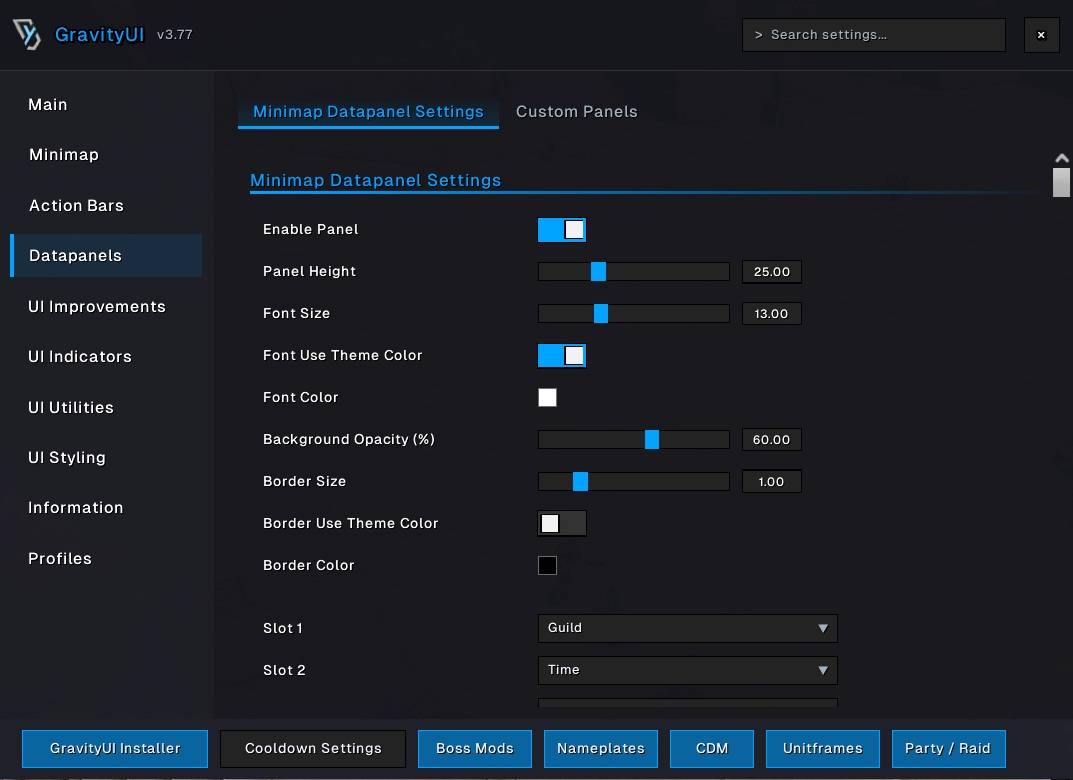The height and width of the screenshot is (780, 1073).
Task: Open the Slot 1 Guild dropdown
Action: pos(687,628)
